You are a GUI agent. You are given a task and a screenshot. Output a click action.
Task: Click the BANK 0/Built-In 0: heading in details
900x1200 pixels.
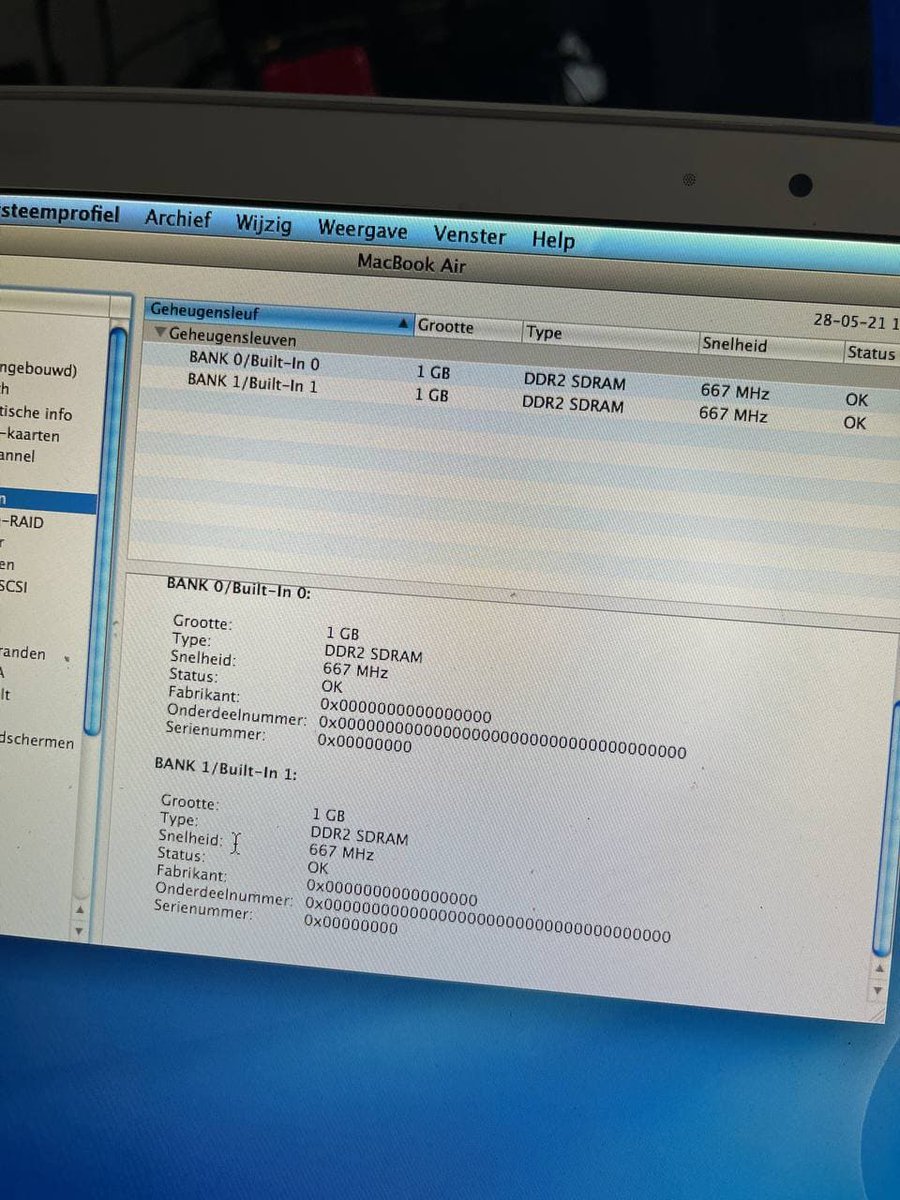pos(239,590)
